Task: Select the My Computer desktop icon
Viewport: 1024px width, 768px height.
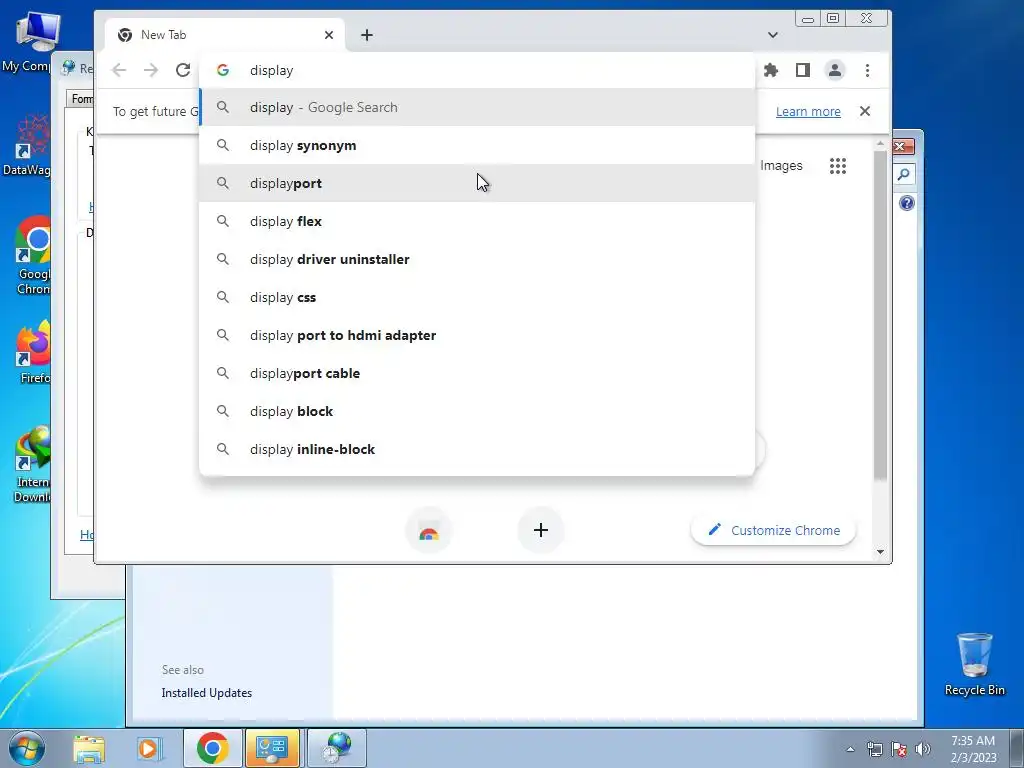Action: (x=26, y=42)
